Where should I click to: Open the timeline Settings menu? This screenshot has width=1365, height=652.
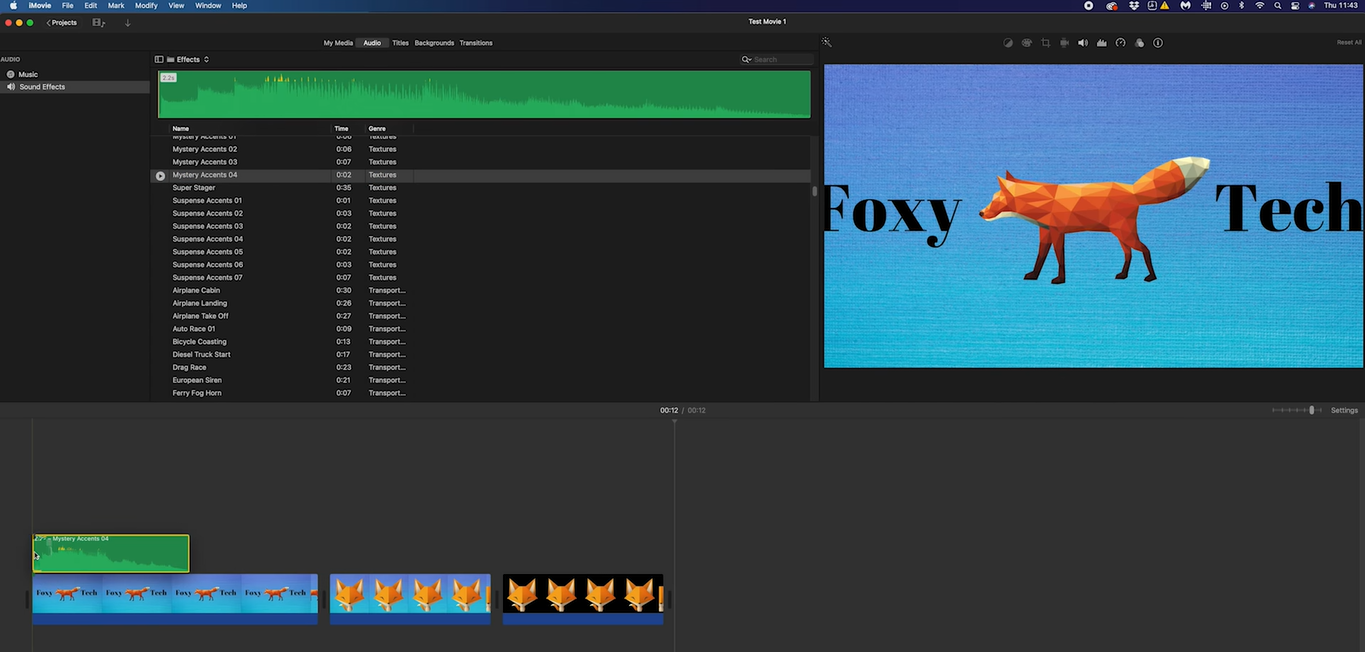click(x=1344, y=410)
